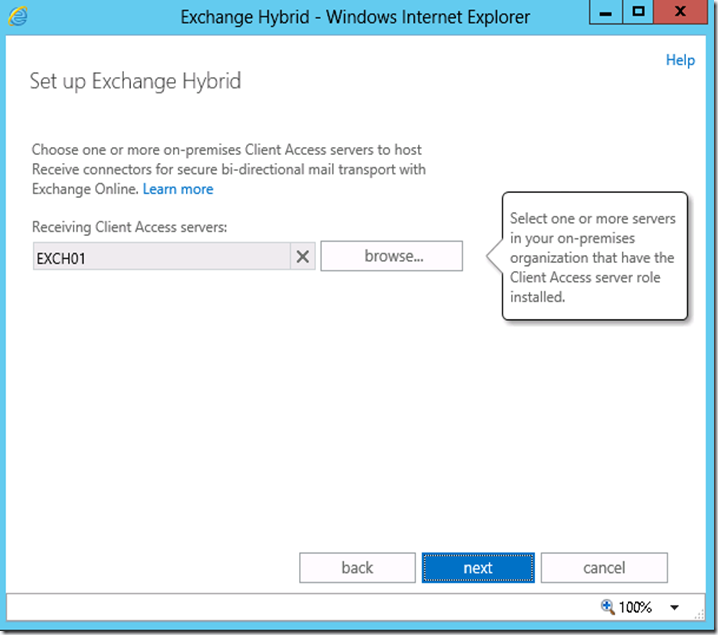
Task: Close the Exchange Hybrid window
Action: 680,12
